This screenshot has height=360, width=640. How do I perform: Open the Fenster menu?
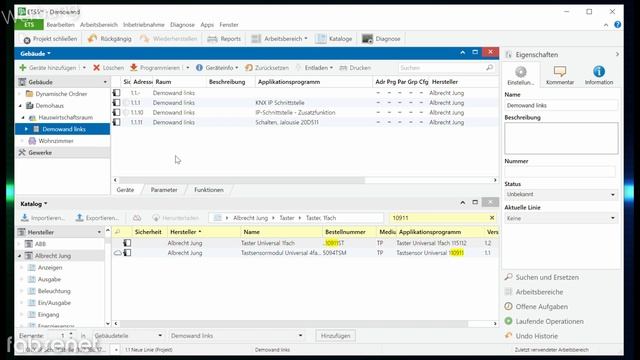click(229, 25)
